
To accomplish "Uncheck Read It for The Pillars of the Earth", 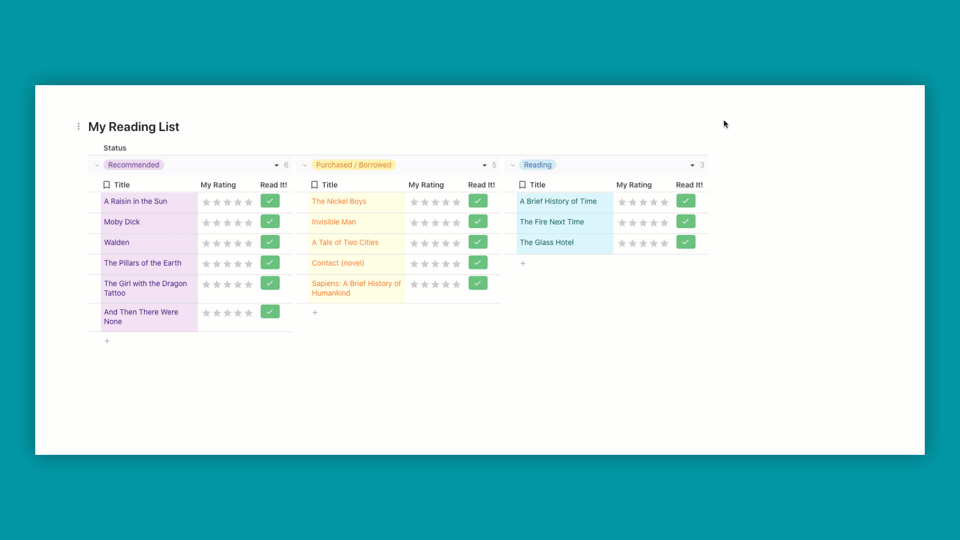I will (x=270, y=263).
